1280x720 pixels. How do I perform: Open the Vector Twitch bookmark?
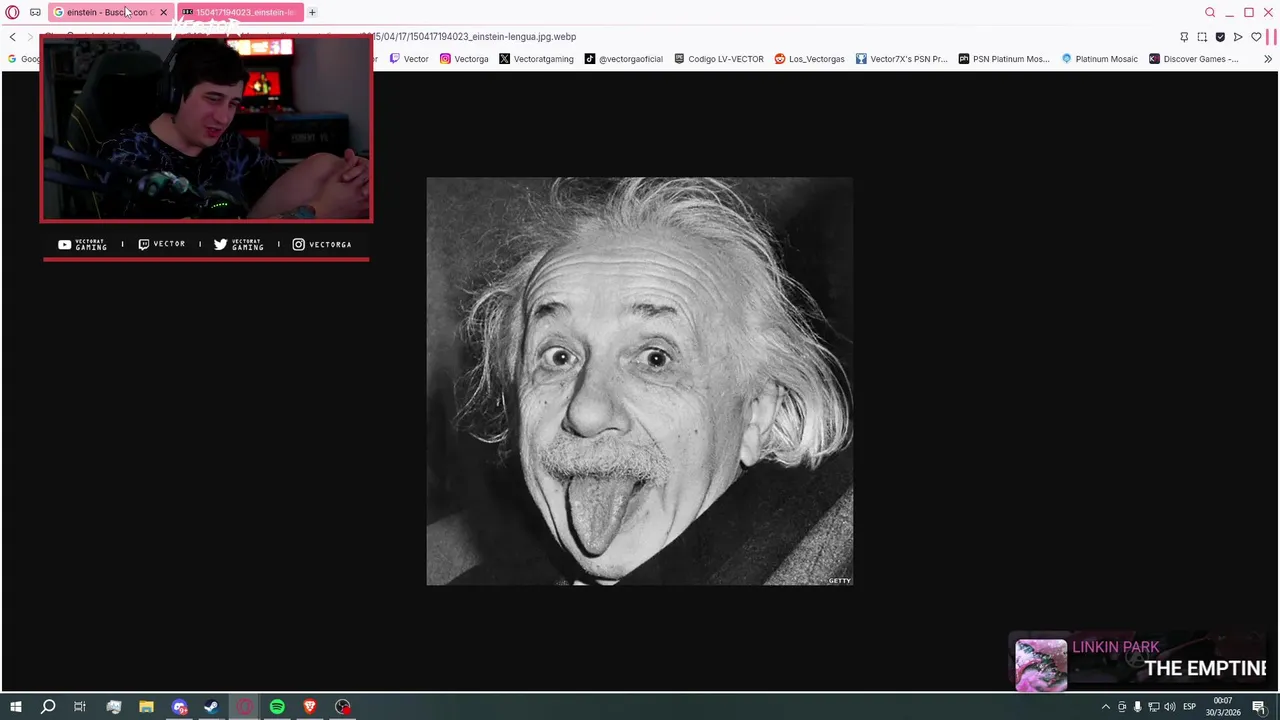409,59
